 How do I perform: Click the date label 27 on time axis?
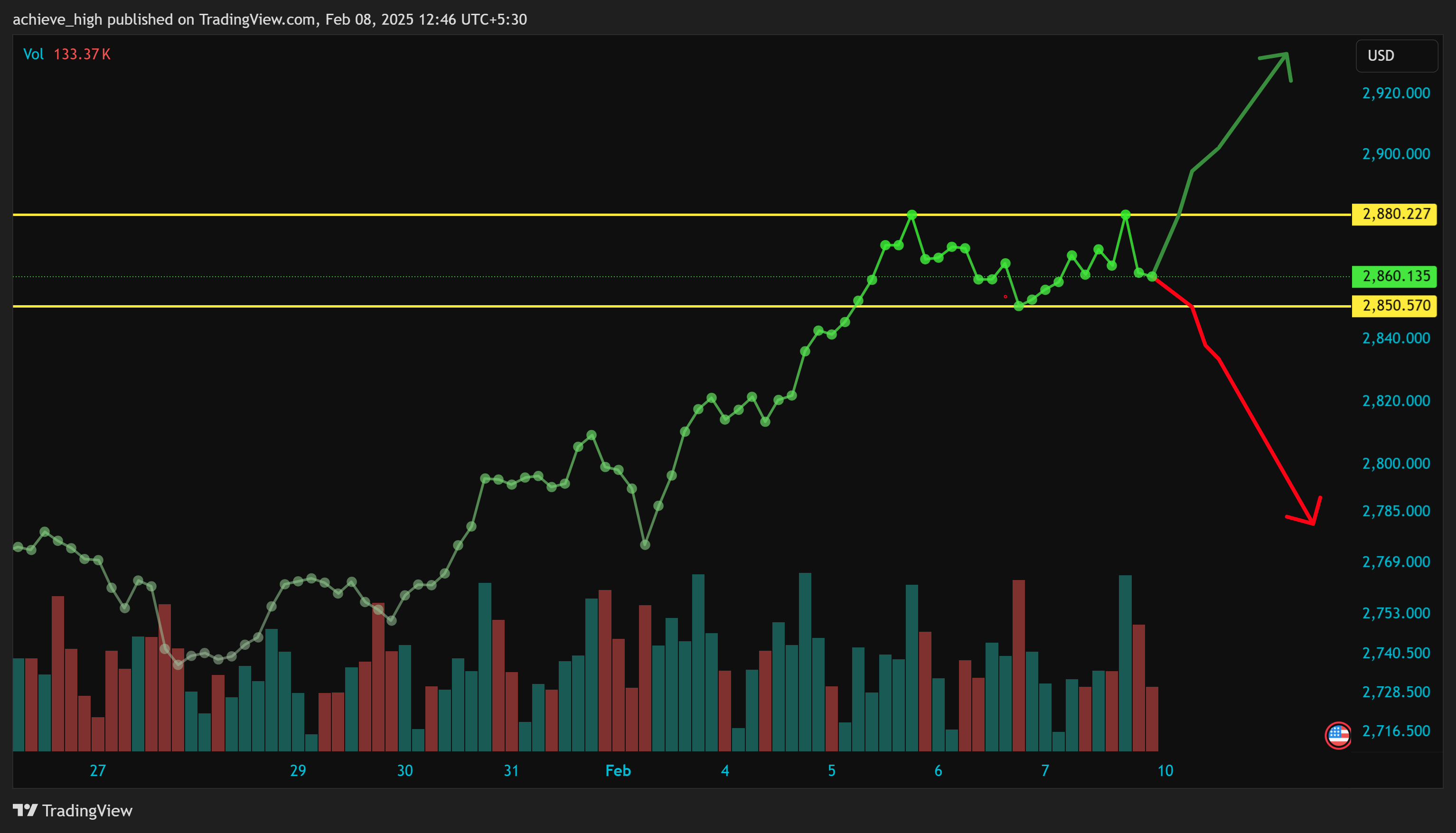98,771
